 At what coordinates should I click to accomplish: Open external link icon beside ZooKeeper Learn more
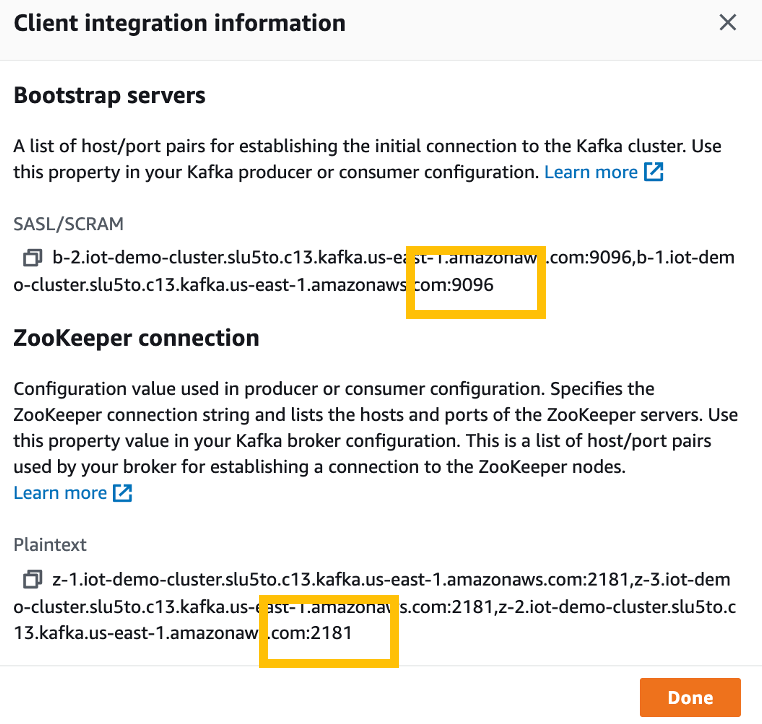122,493
